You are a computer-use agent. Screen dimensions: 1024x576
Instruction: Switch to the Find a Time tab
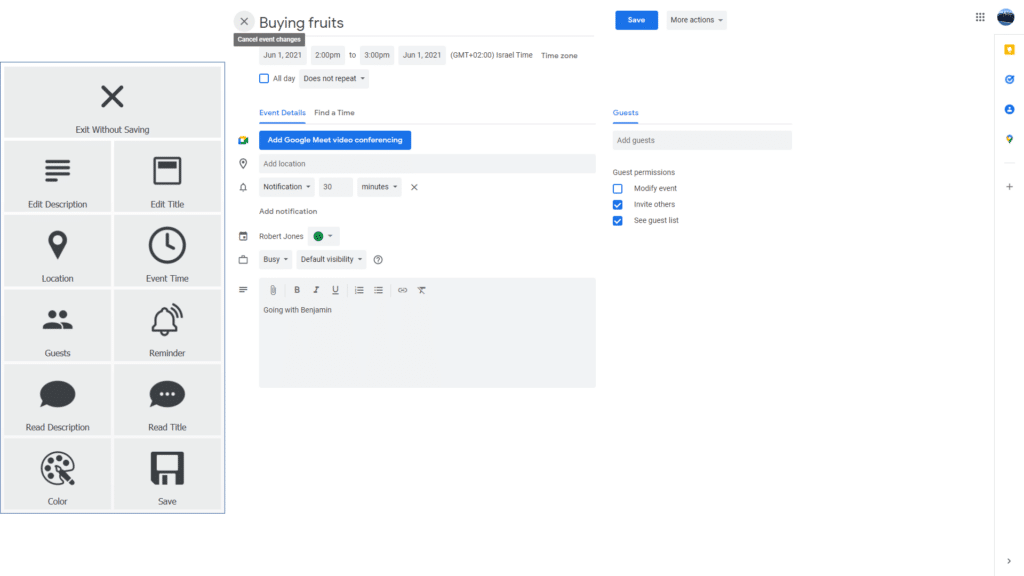tap(334, 113)
